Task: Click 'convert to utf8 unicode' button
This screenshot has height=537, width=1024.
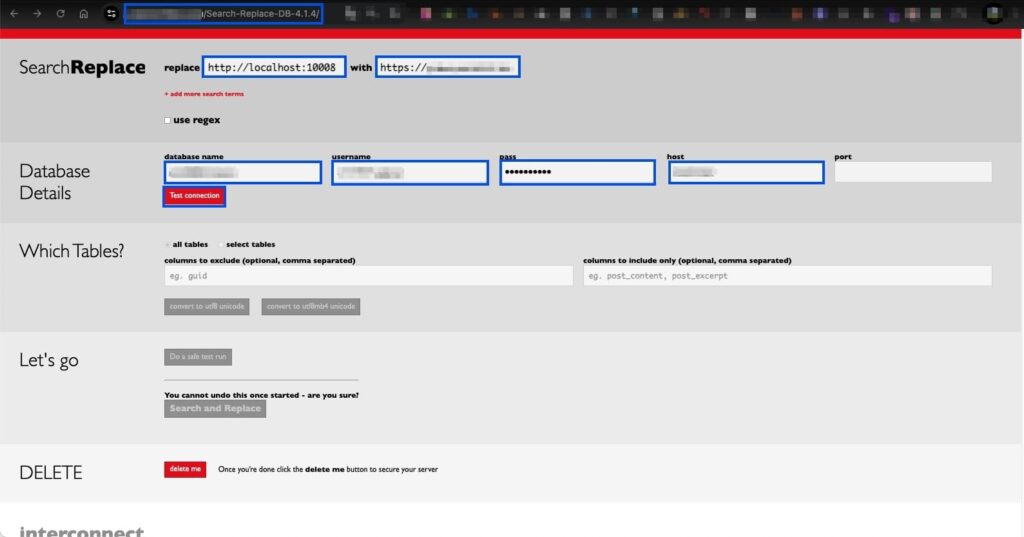Action: (206, 306)
